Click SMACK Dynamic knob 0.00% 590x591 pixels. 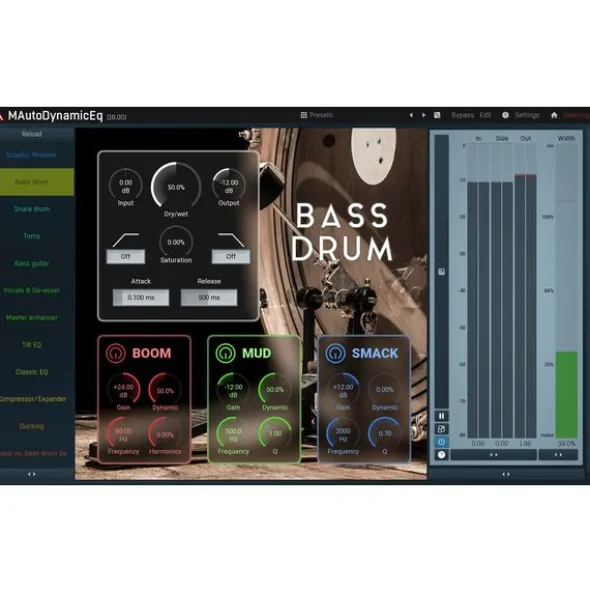(x=385, y=390)
